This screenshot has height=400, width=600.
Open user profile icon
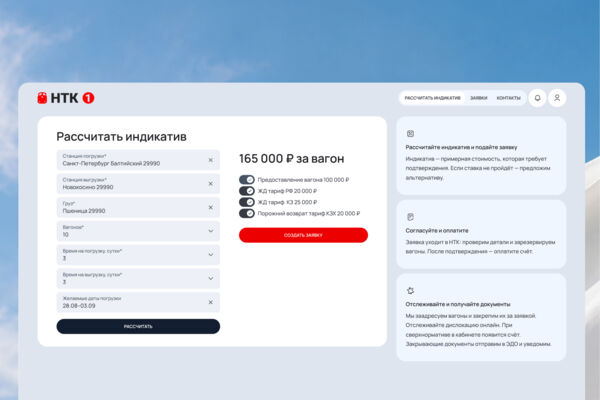(557, 98)
